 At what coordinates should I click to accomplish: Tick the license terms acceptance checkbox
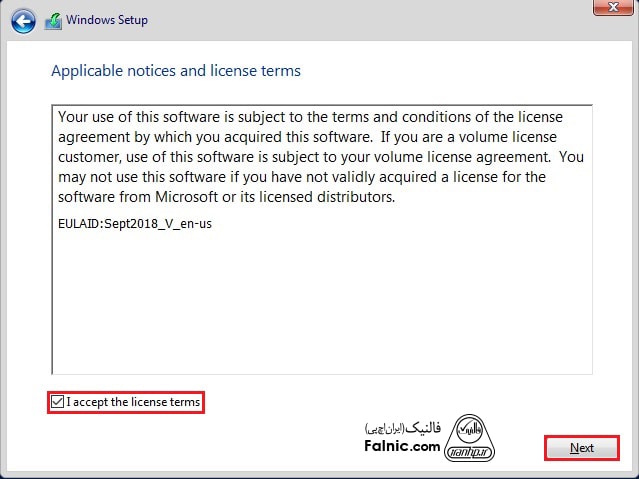click(58, 402)
